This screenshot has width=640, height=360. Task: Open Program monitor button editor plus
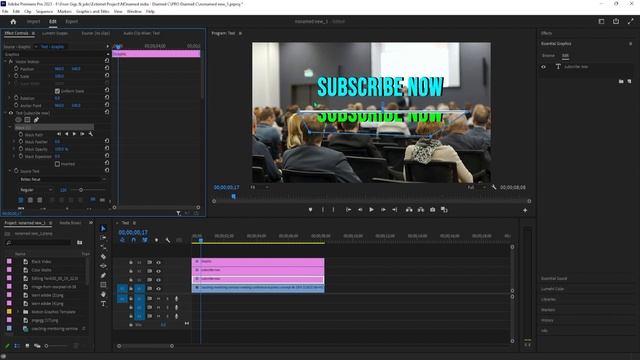click(525, 210)
